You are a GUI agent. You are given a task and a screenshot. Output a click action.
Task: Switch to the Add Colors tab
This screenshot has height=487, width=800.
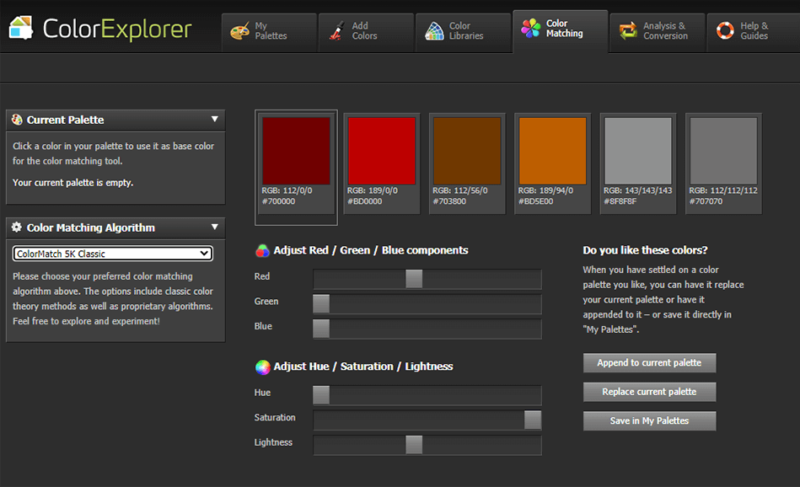click(x=366, y=33)
